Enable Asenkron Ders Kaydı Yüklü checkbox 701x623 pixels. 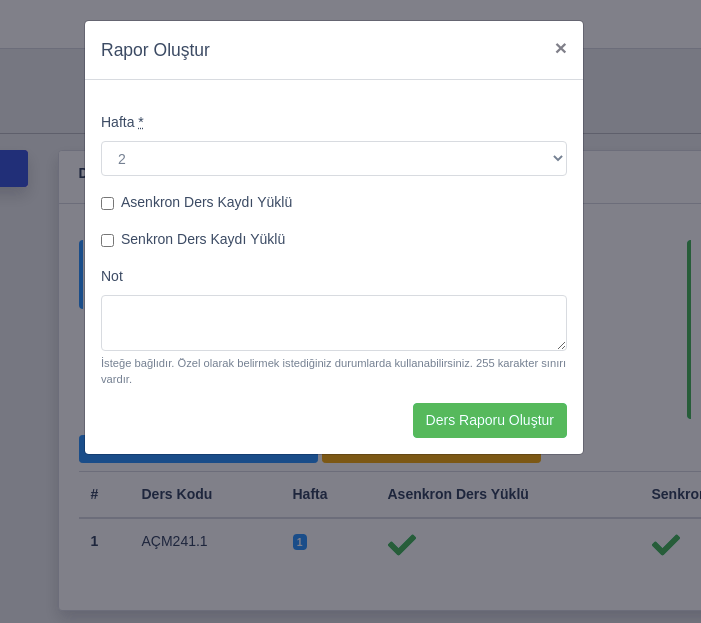tap(108, 203)
